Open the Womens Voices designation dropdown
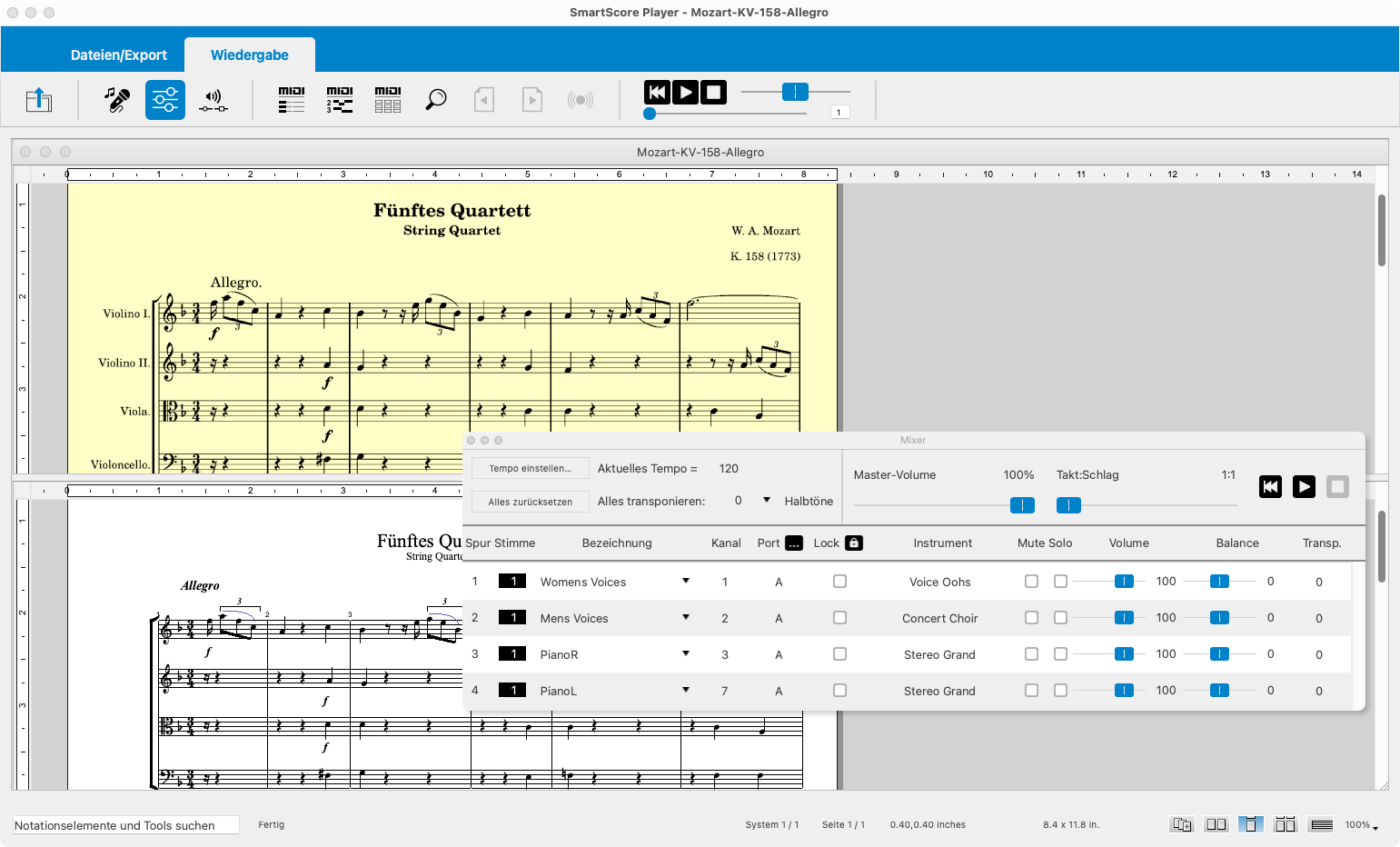 click(x=686, y=582)
